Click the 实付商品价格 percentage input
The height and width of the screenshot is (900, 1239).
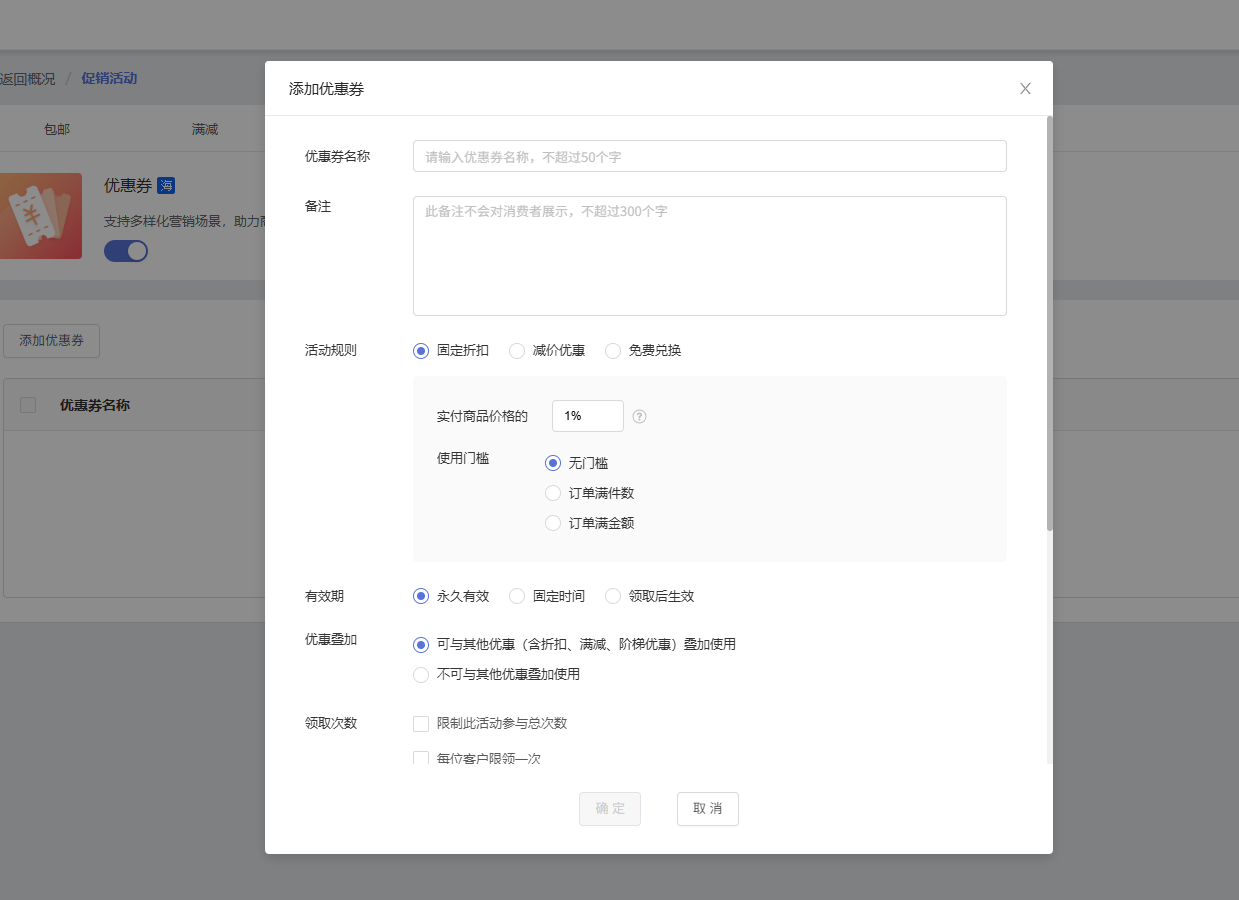pyautogui.click(x=587, y=416)
